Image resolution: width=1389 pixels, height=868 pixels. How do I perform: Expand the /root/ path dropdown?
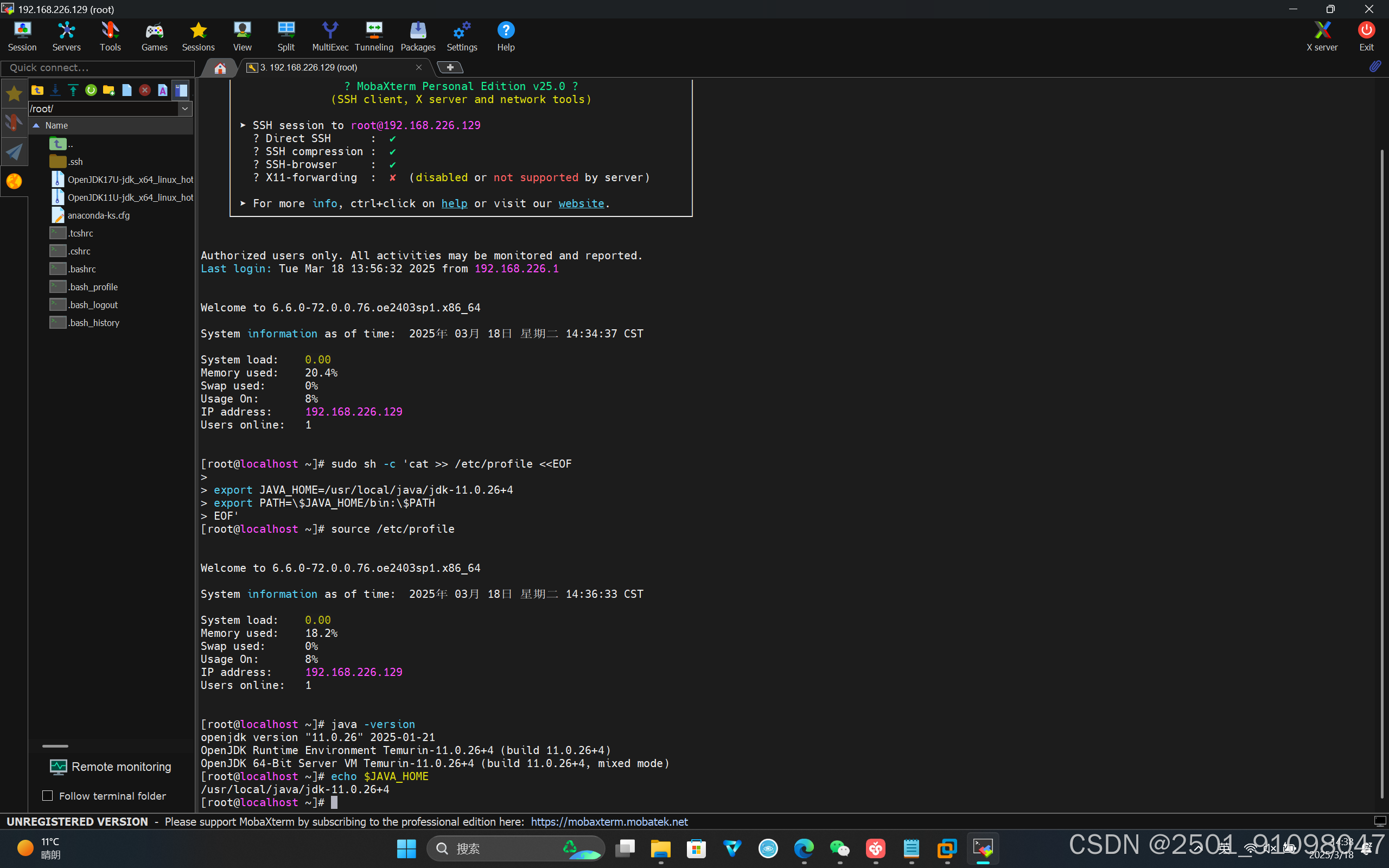[185, 108]
